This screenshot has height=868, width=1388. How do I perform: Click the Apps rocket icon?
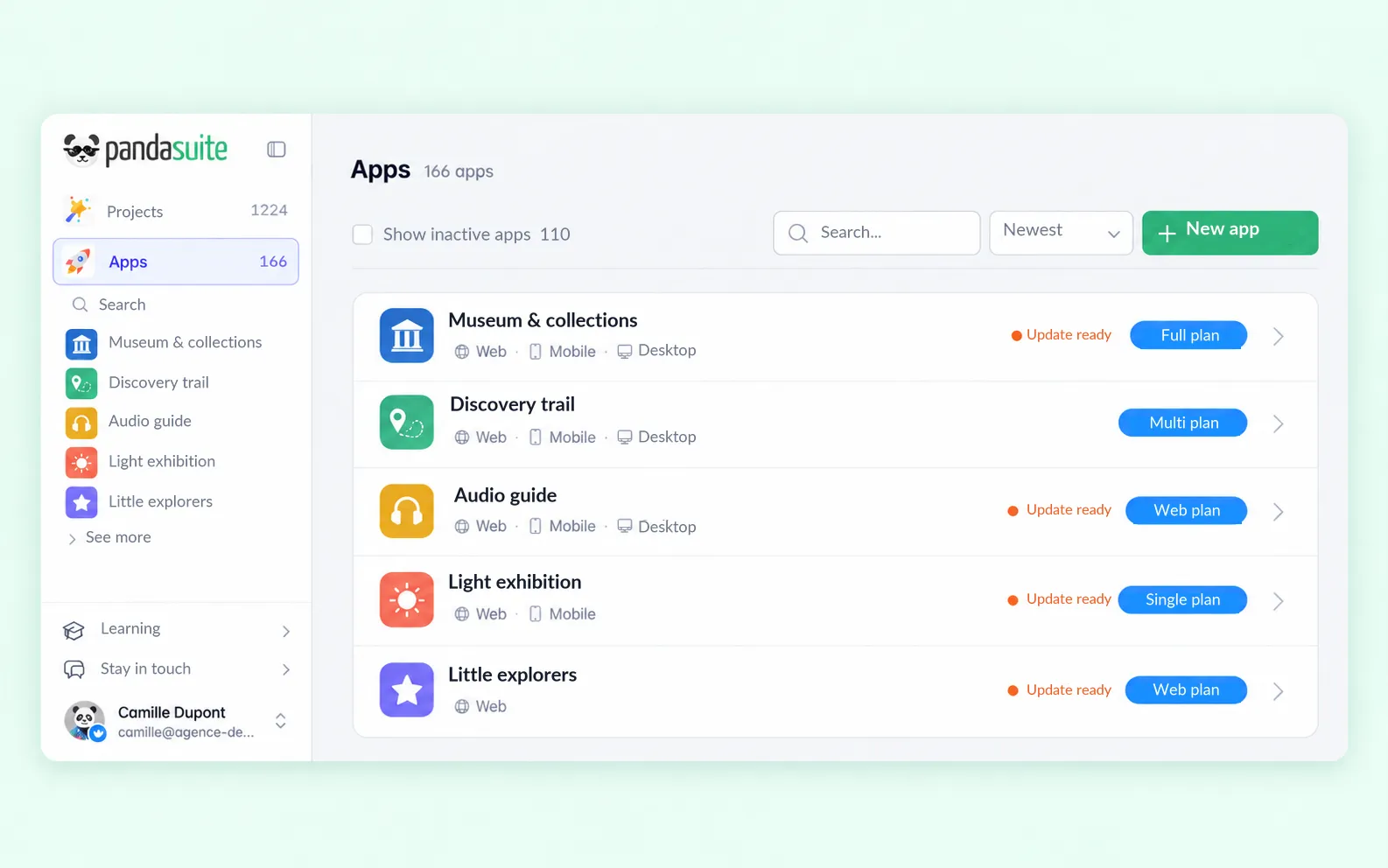pyautogui.click(x=78, y=261)
